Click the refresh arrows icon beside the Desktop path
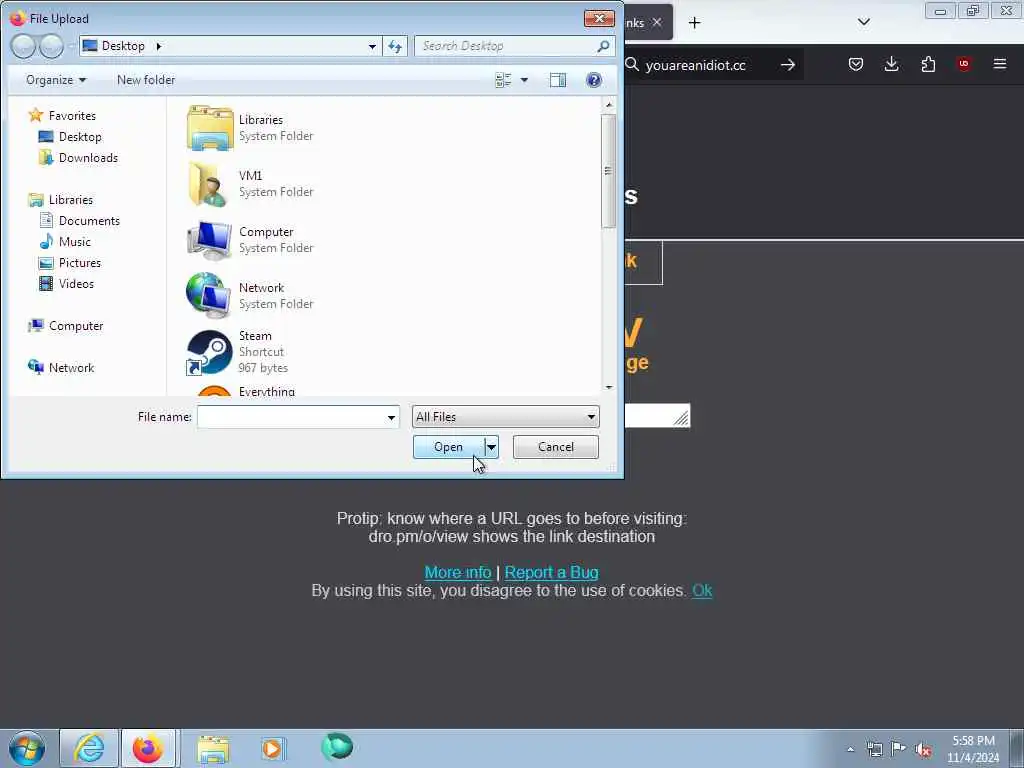Image resolution: width=1024 pixels, height=768 pixels. coord(395,46)
